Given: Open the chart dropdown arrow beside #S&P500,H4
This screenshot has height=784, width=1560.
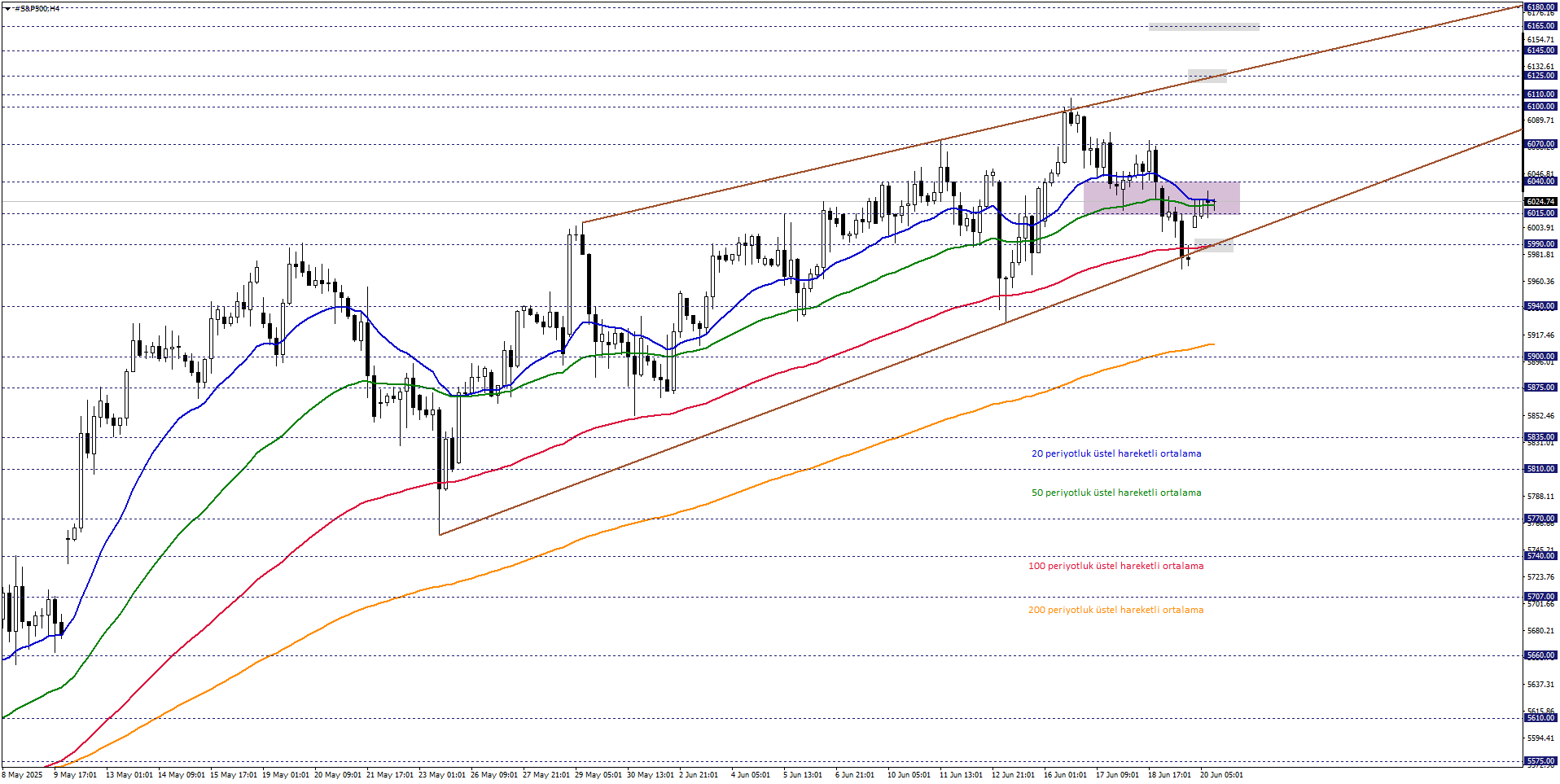Looking at the screenshot, I should click(7, 9).
